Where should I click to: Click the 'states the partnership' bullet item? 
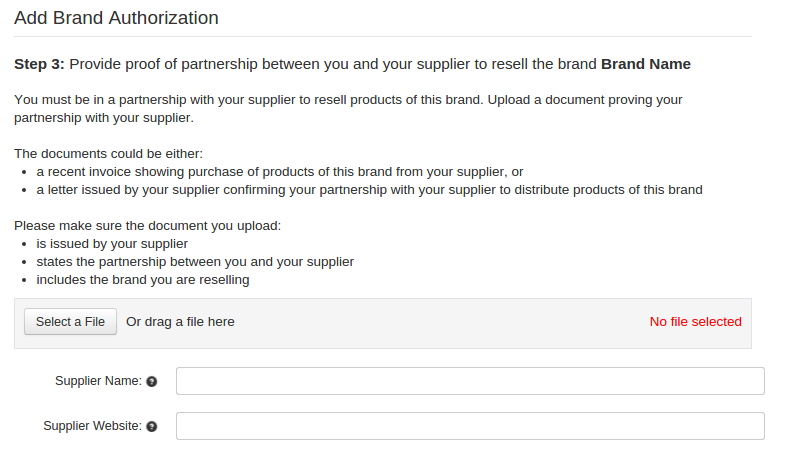(195, 262)
